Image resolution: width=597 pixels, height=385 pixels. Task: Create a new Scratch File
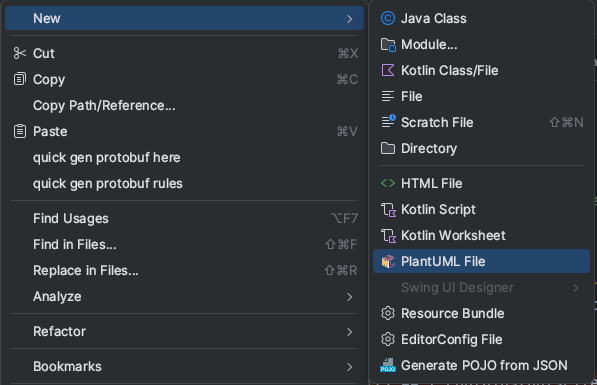coord(481,122)
